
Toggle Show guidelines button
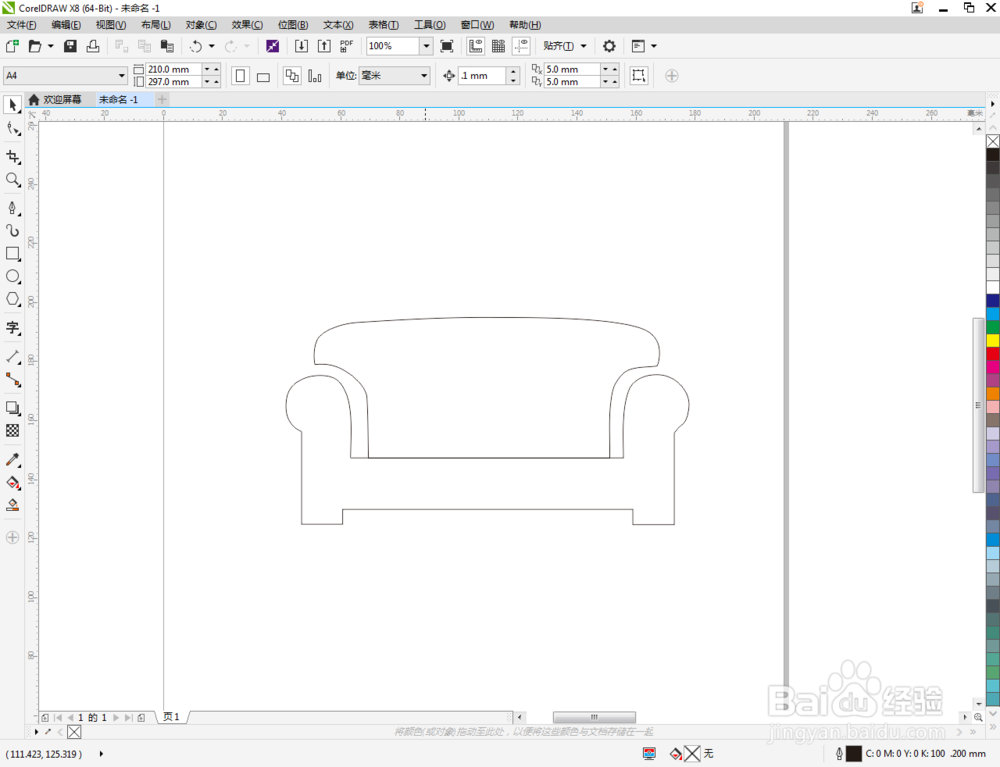[x=522, y=46]
